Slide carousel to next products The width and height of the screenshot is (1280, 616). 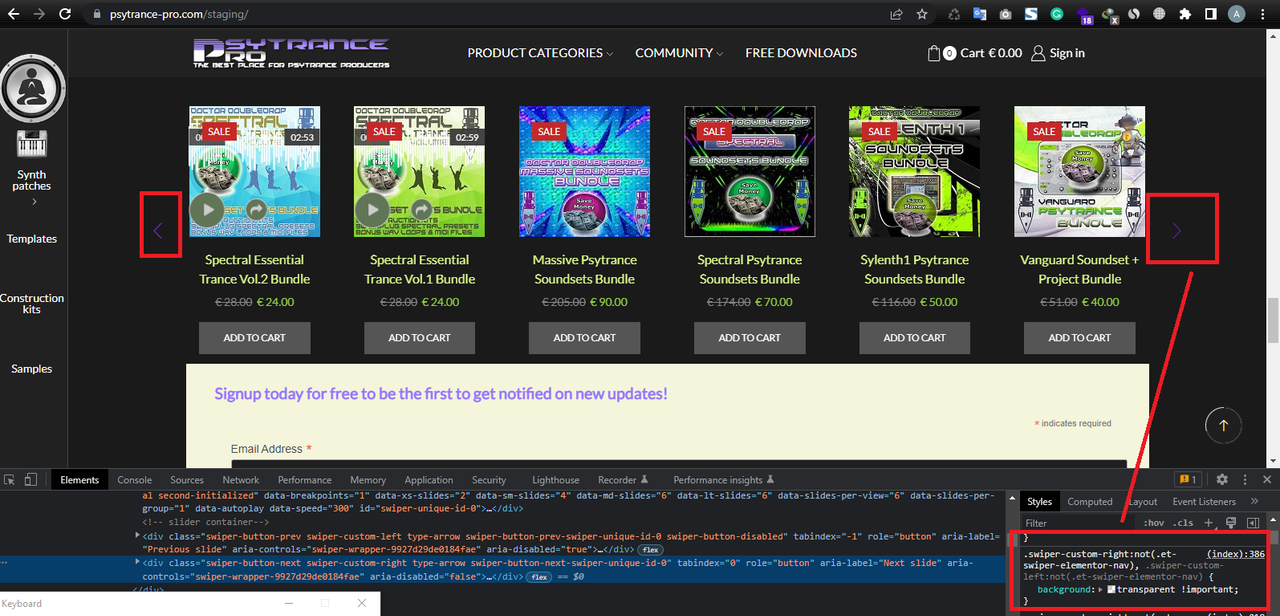(x=1177, y=231)
